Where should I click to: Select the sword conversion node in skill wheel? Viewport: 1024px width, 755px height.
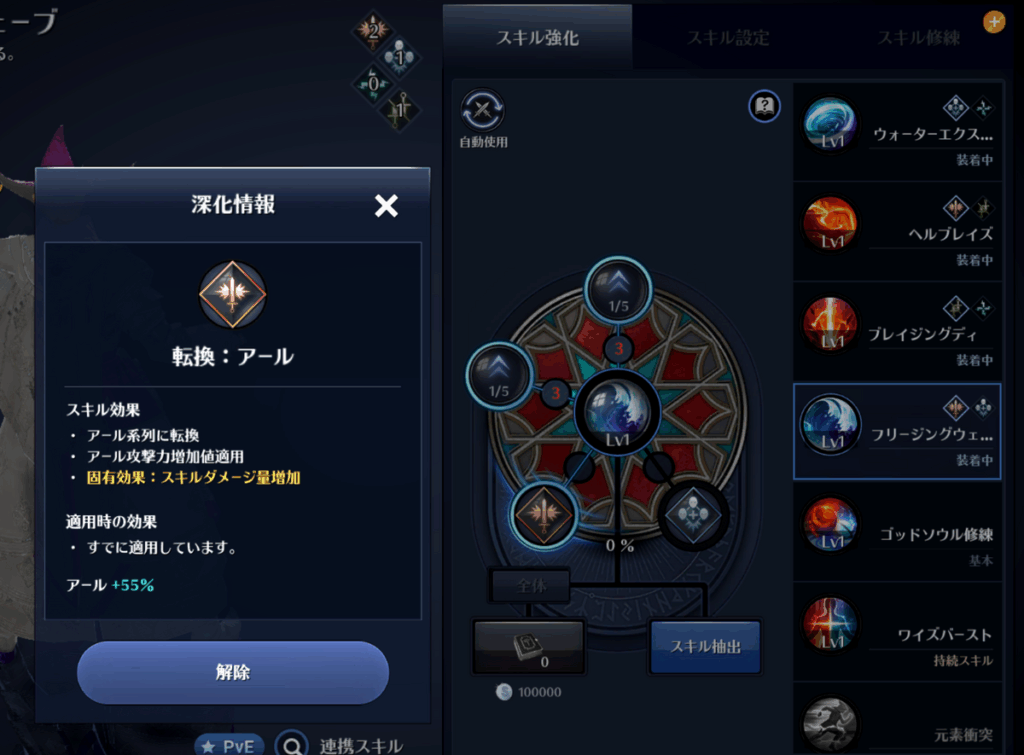point(543,516)
